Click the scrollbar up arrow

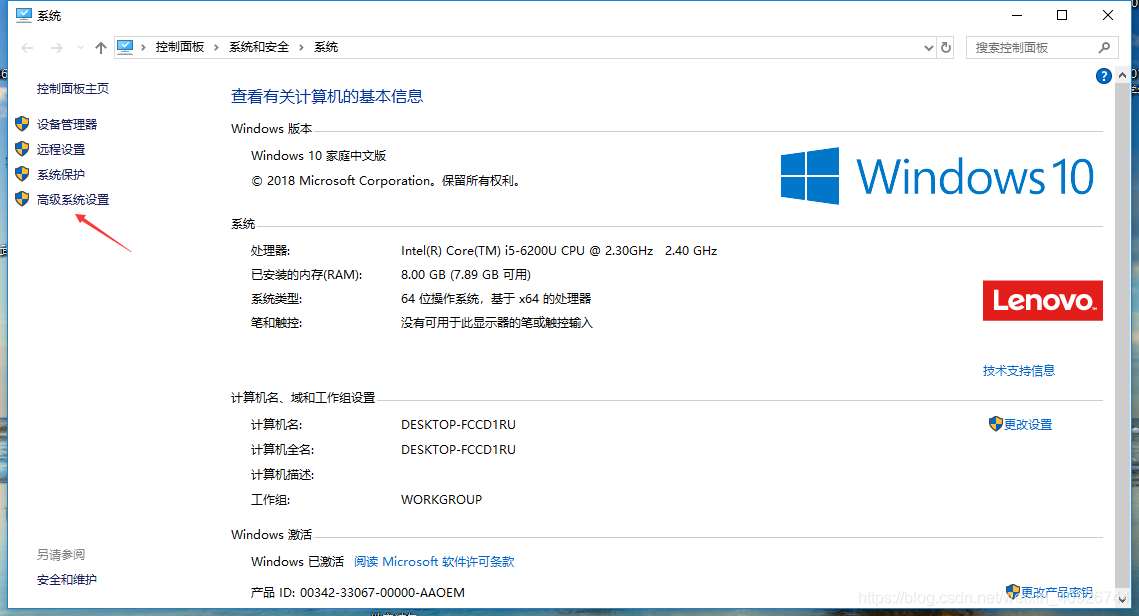tap(1123, 75)
